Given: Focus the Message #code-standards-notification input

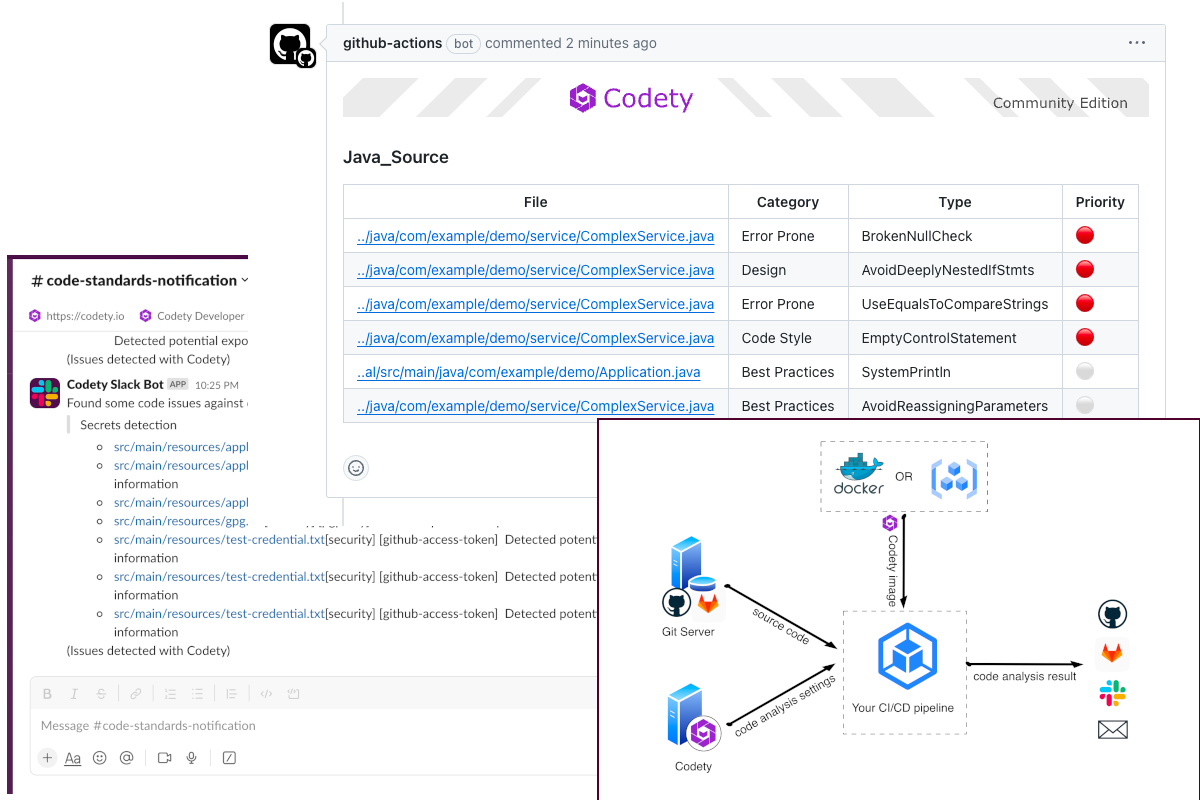Looking at the screenshot, I should click(x=315, y=726).
